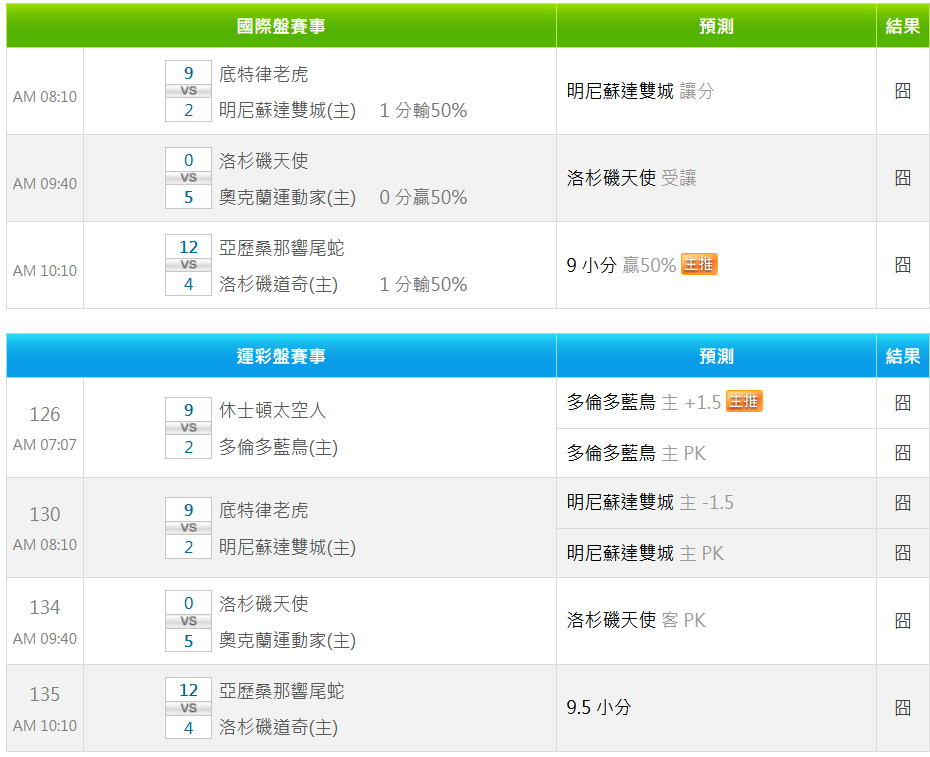Click the VS badge in game 130

tap(189, 527)
